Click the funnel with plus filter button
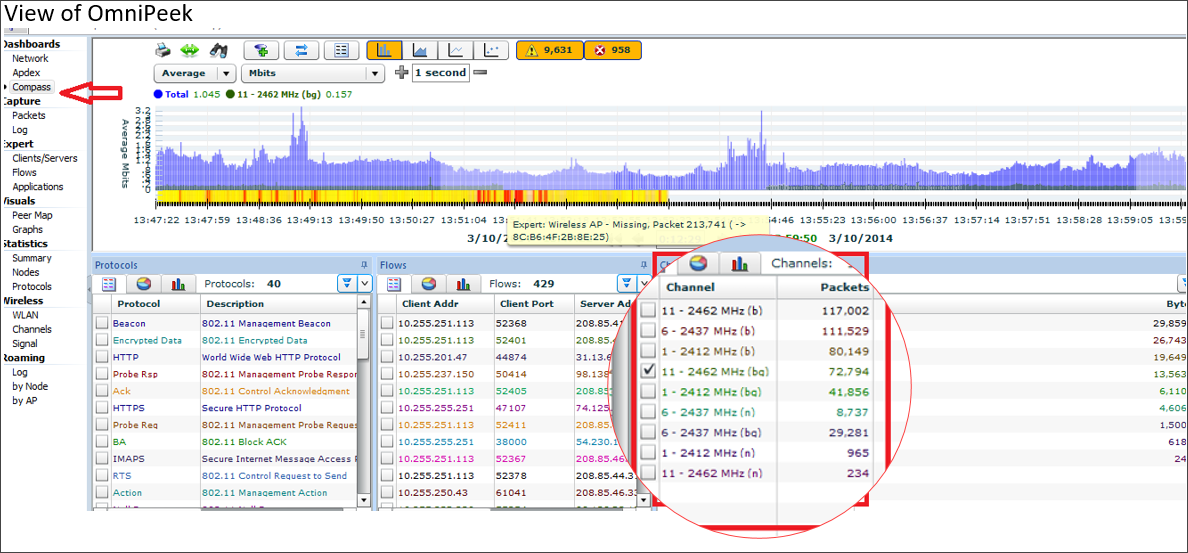The width and height of the screenshot is (1188, 553). click(x=261, y=51)
